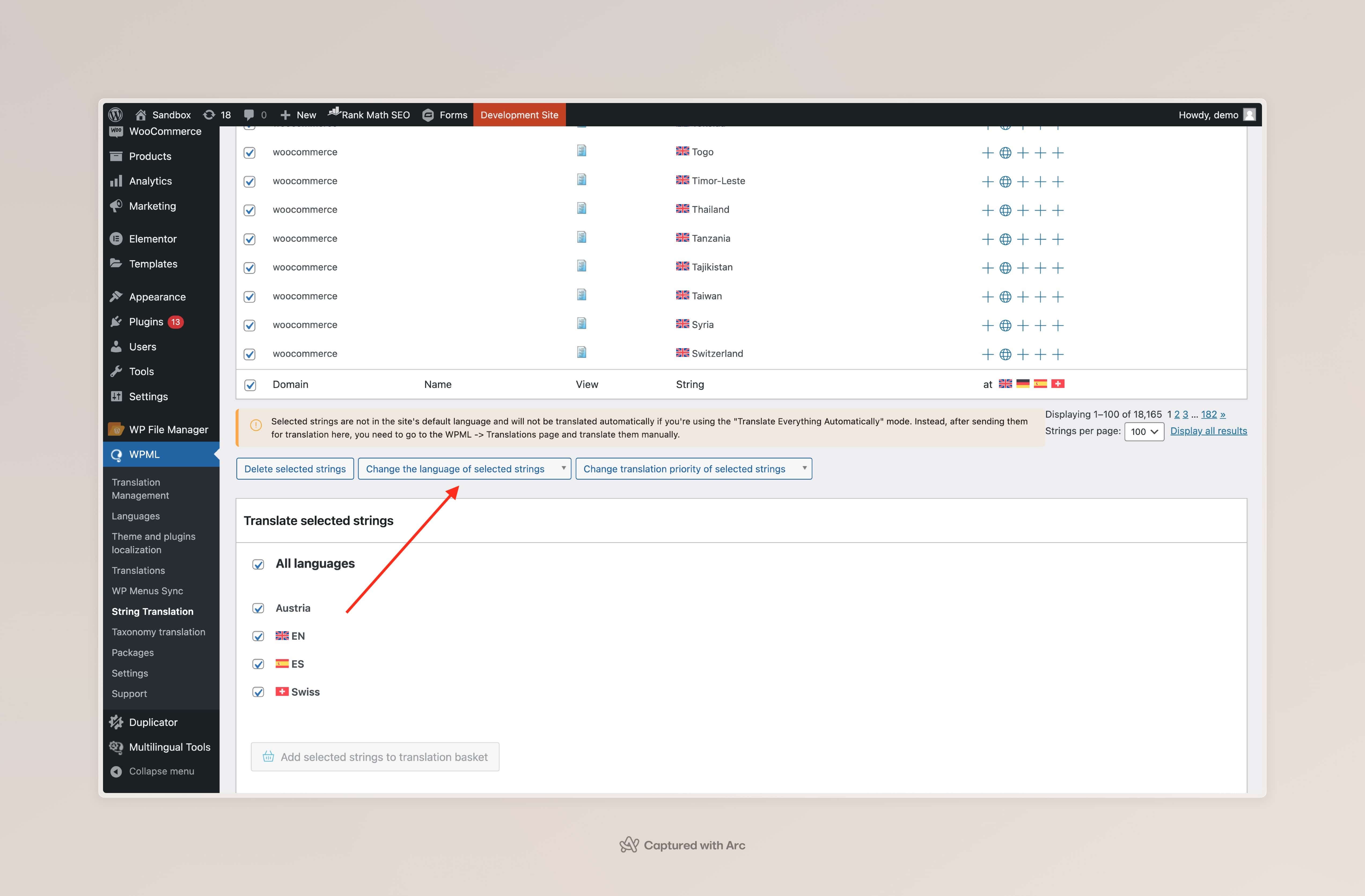Jump to page 182 of strings

pos(1209,414)
